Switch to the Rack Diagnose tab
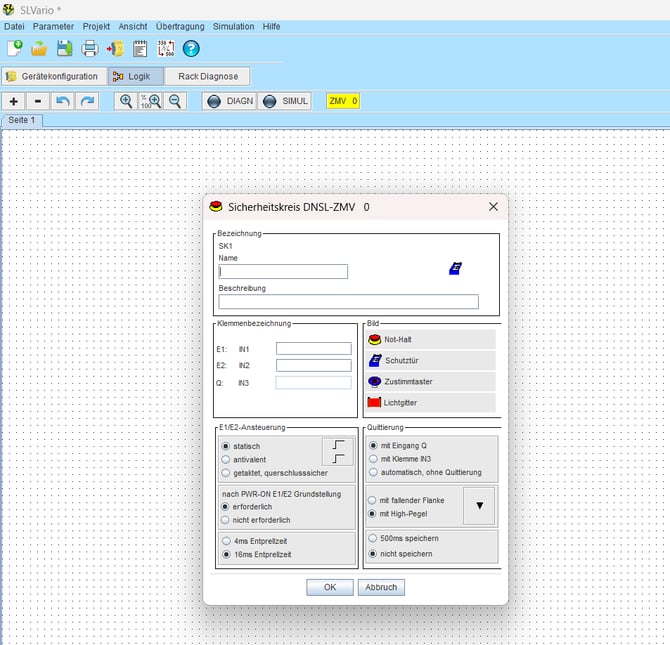This screenshot has height=645, width=670. pyautogui.click(x=206, y=76)
